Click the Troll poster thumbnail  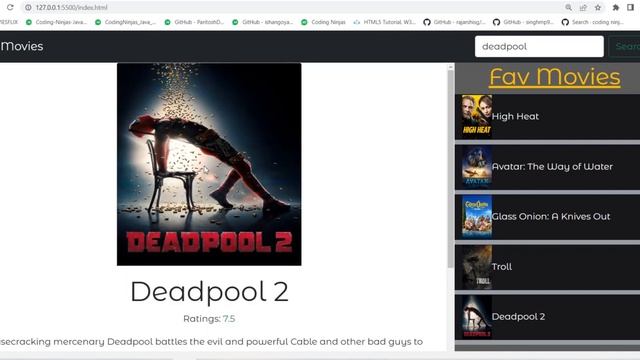point(477,267)
